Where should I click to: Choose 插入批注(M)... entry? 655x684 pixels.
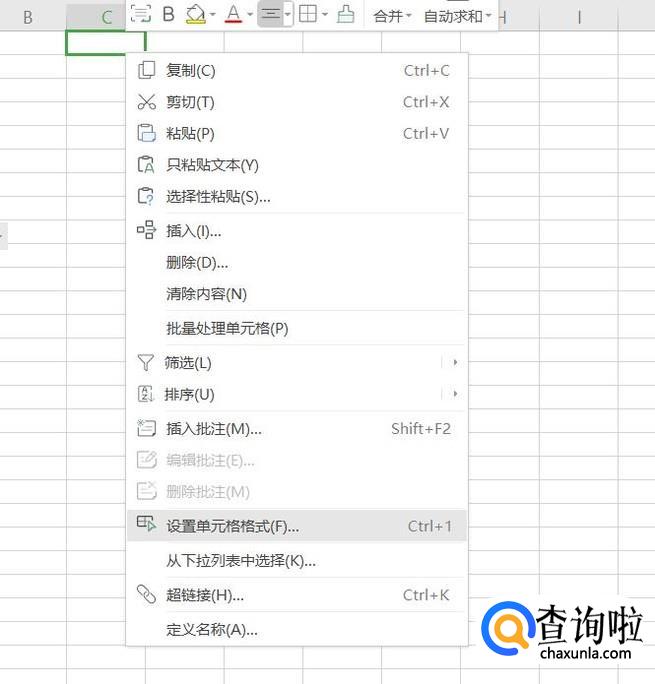[297, 429]
